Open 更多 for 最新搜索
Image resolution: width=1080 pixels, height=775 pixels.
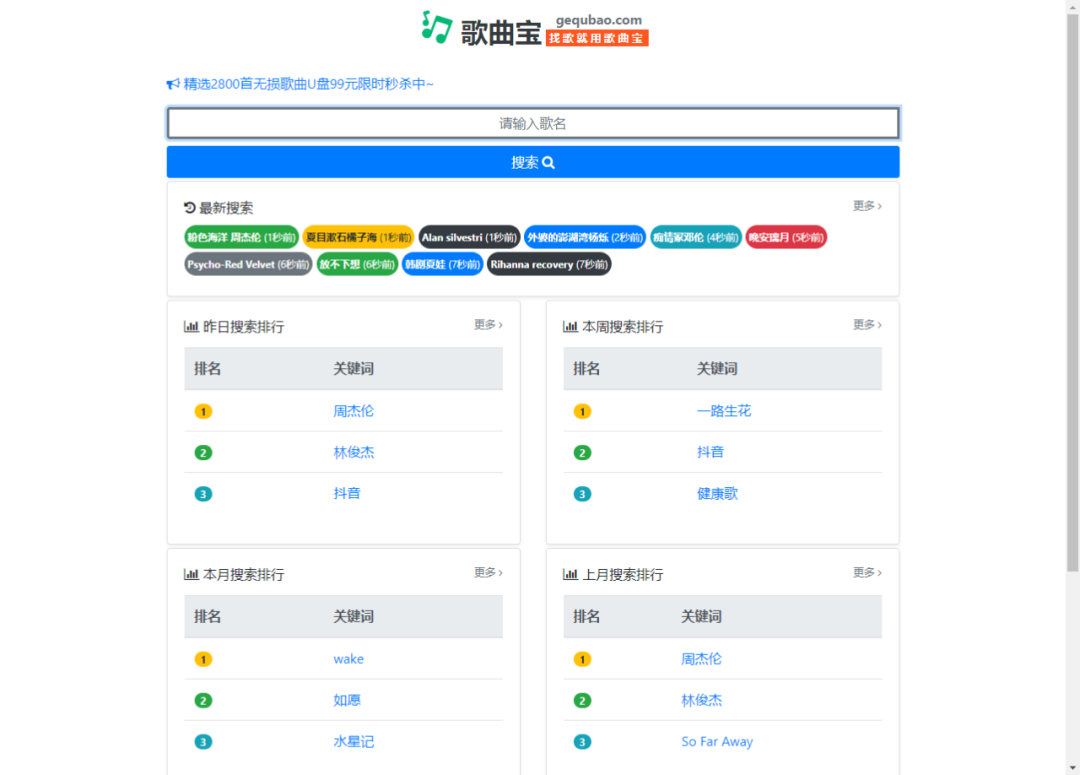click(x=867, y=206)
